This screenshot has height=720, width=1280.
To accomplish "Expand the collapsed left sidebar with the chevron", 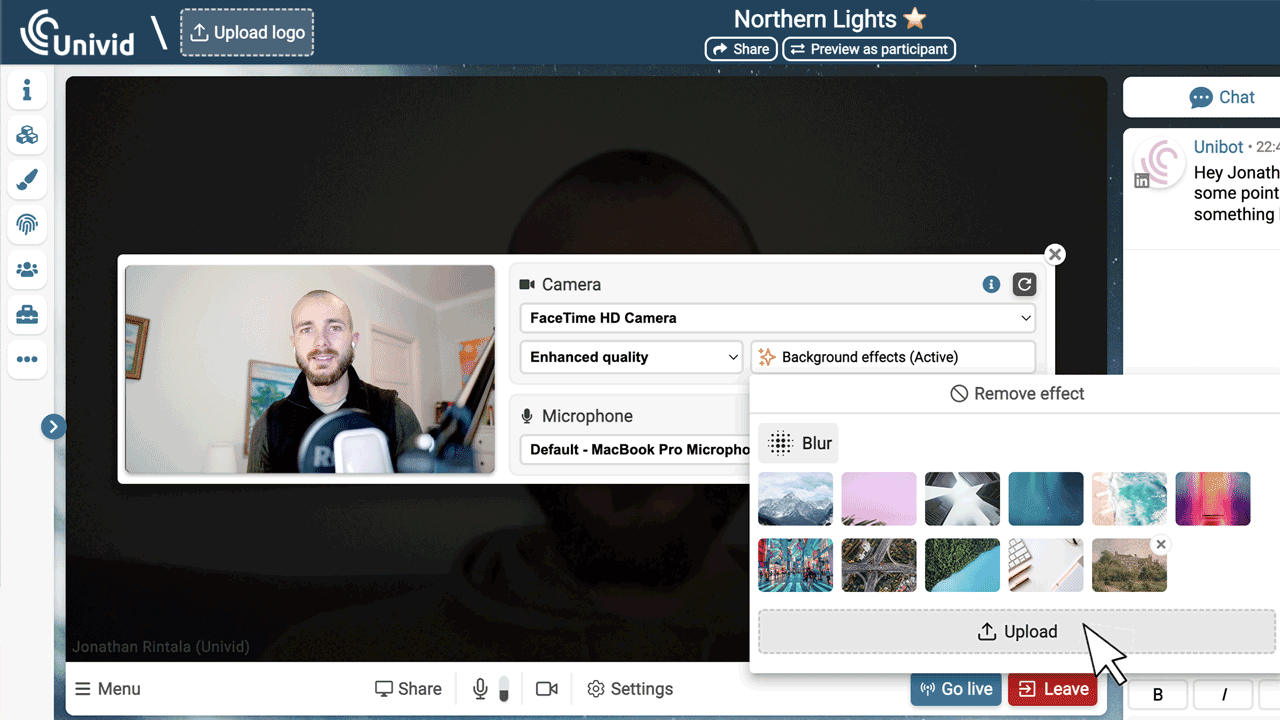I will click(x=54, y=426).
